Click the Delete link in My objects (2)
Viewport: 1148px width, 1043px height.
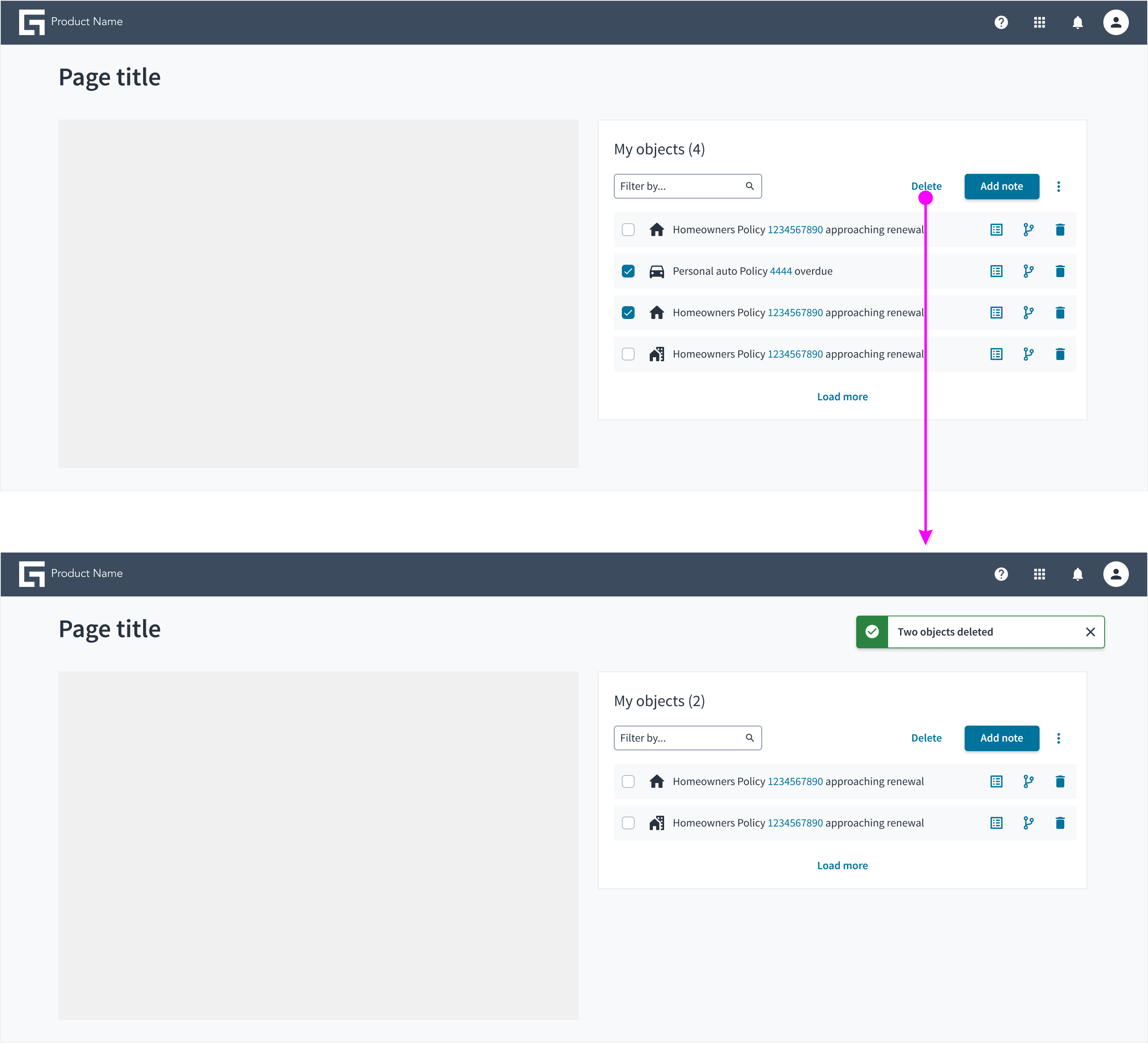tap(926, 738)
